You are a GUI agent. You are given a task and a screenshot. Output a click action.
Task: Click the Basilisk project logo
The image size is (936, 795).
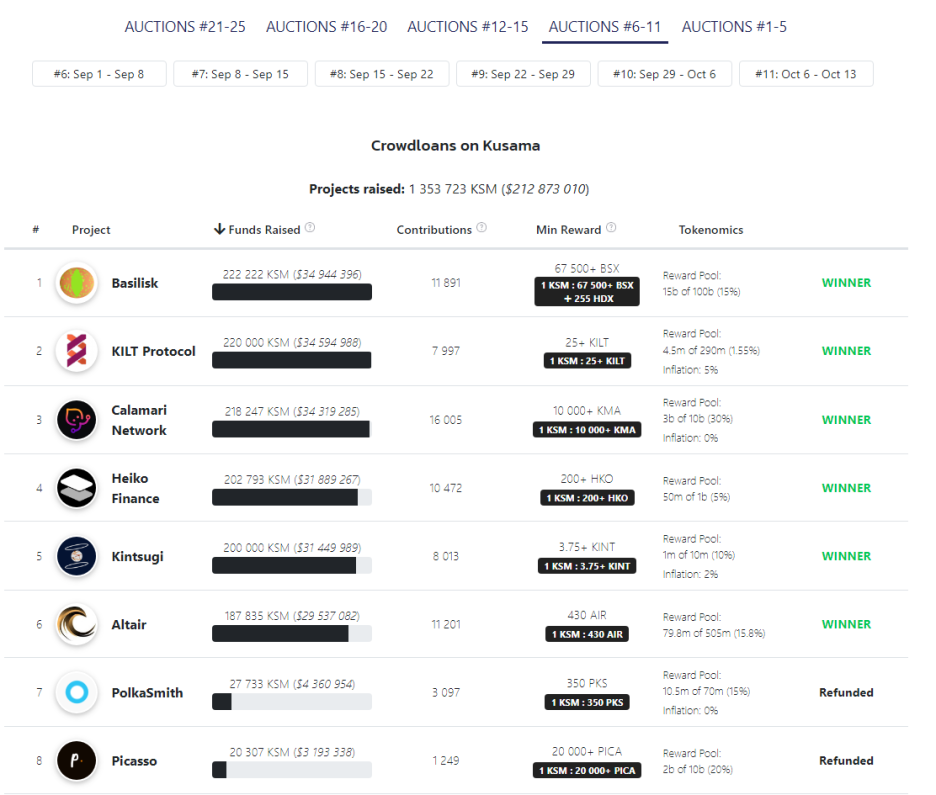click(76, 283)
